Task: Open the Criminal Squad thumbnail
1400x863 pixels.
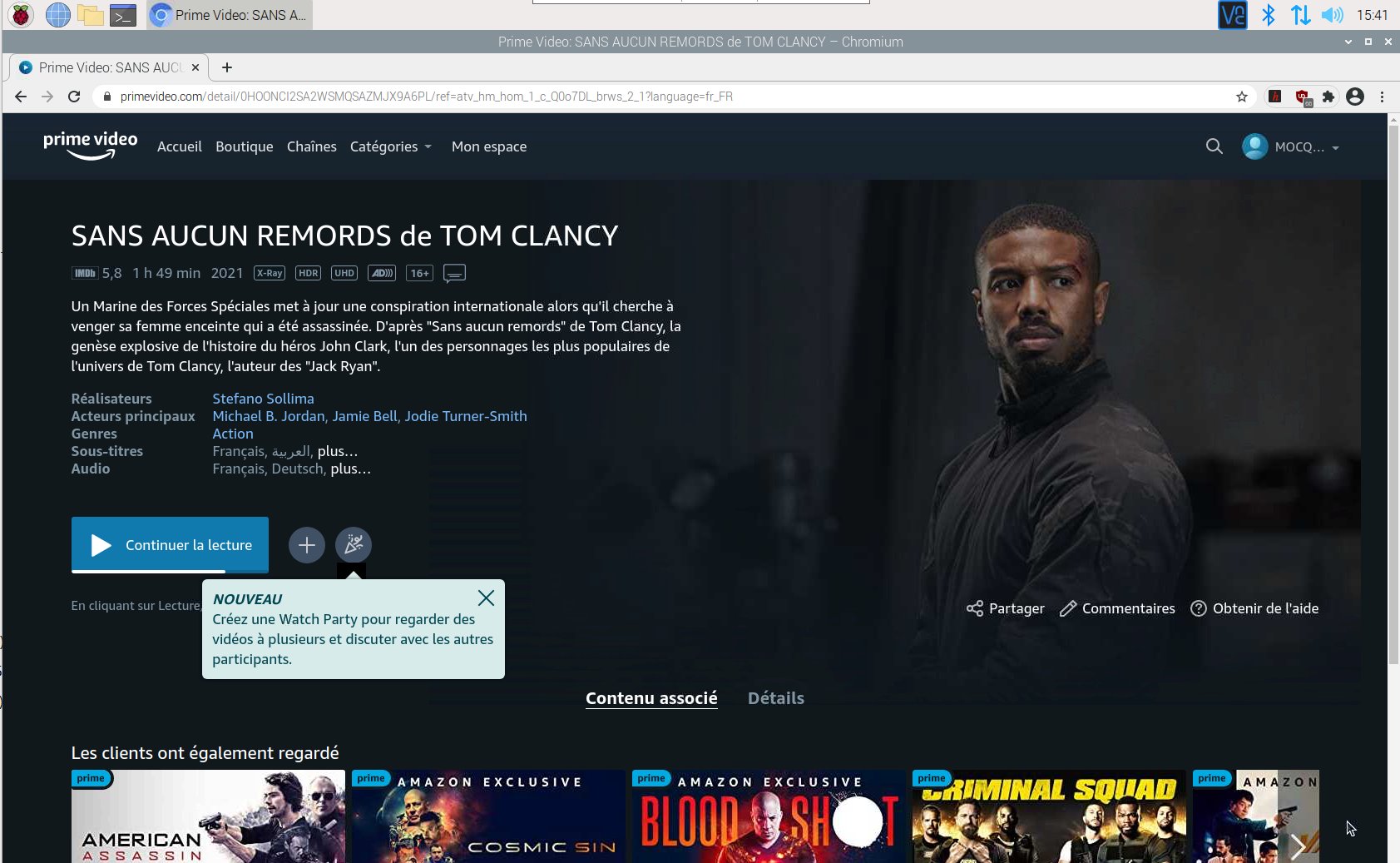Action: pos(1049,816)
